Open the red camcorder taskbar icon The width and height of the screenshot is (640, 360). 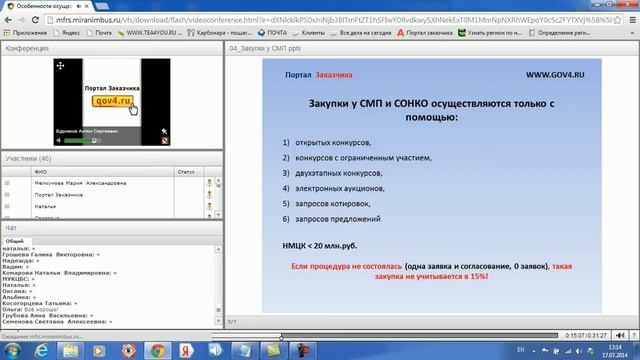point(302,351)
